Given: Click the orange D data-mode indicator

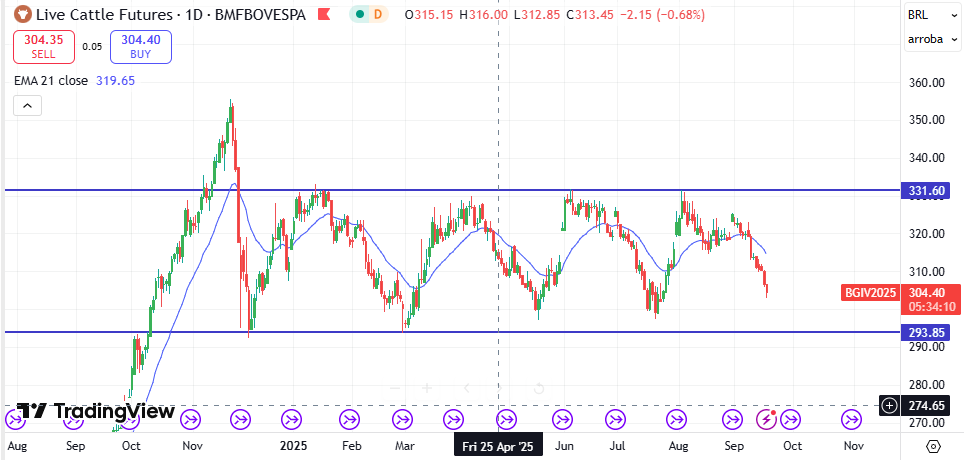Looking at the screenshot, I should 377,14.
